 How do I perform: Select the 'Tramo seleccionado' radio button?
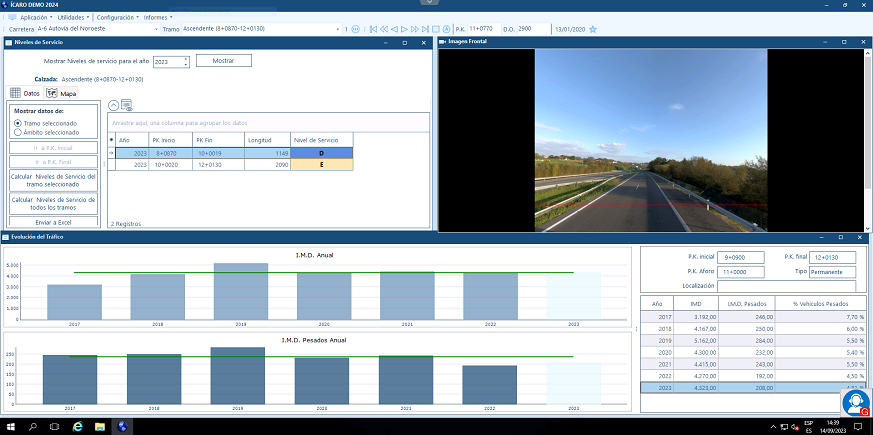click(18, 123)
